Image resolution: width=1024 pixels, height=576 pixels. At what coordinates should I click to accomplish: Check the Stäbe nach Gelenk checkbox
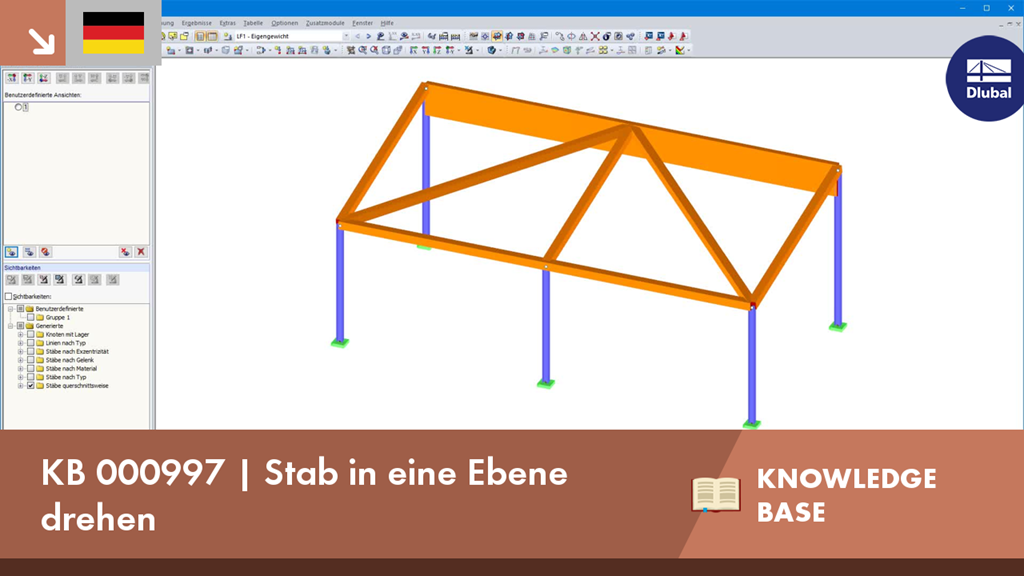pyautogui.click(x=31, y=360)
